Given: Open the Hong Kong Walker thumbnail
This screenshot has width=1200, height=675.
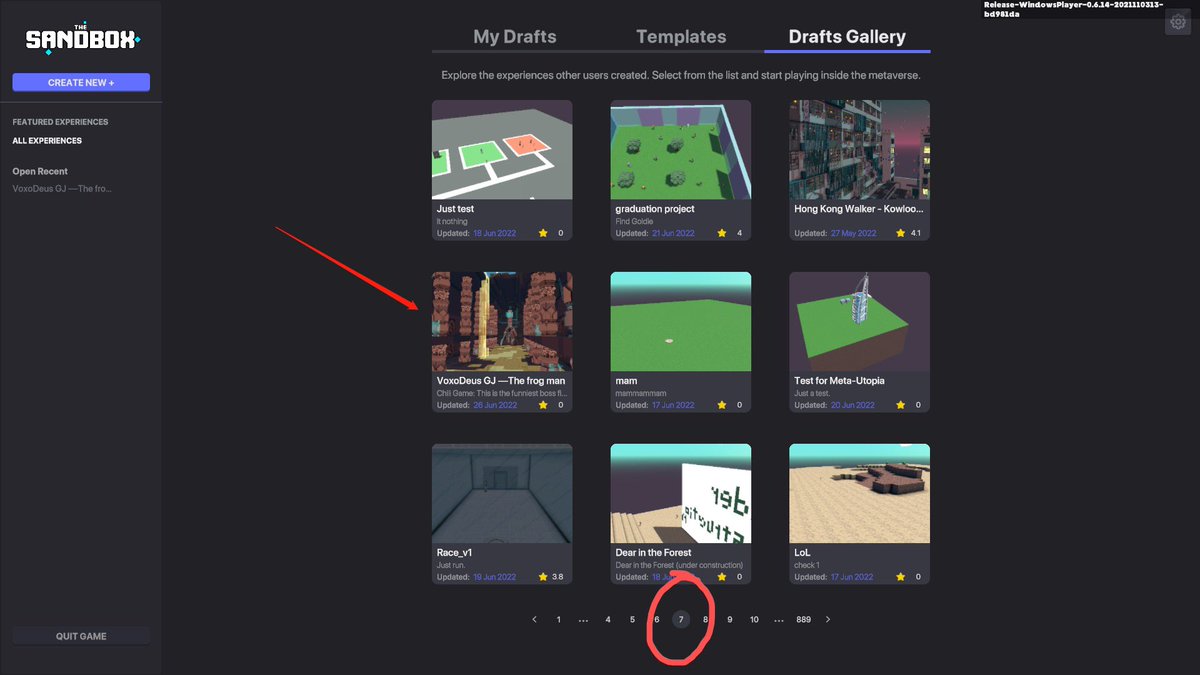Looking at the screenshot, I should click(x=859, y=149).
